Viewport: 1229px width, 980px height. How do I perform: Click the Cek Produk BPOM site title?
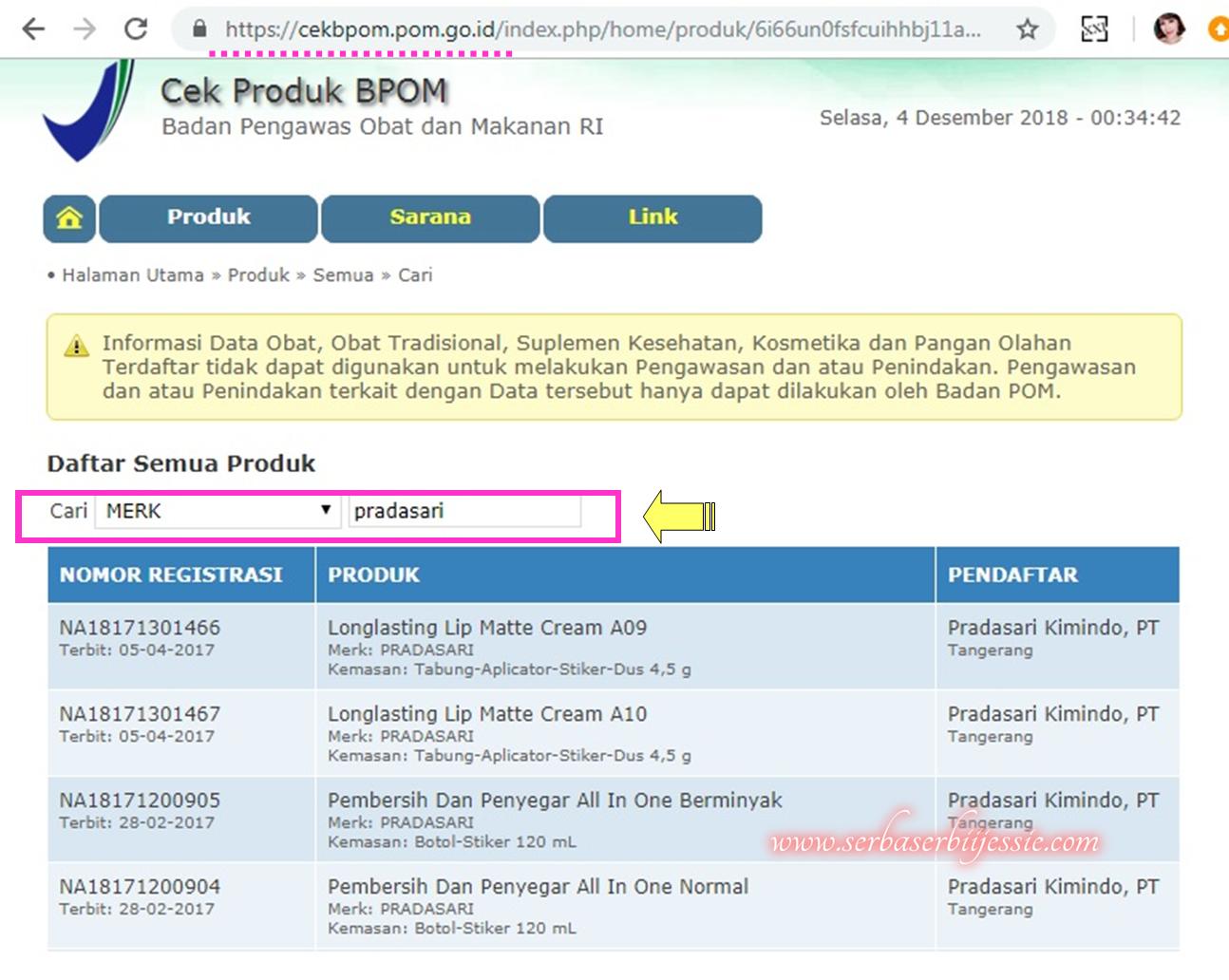[x=304, y=91]
